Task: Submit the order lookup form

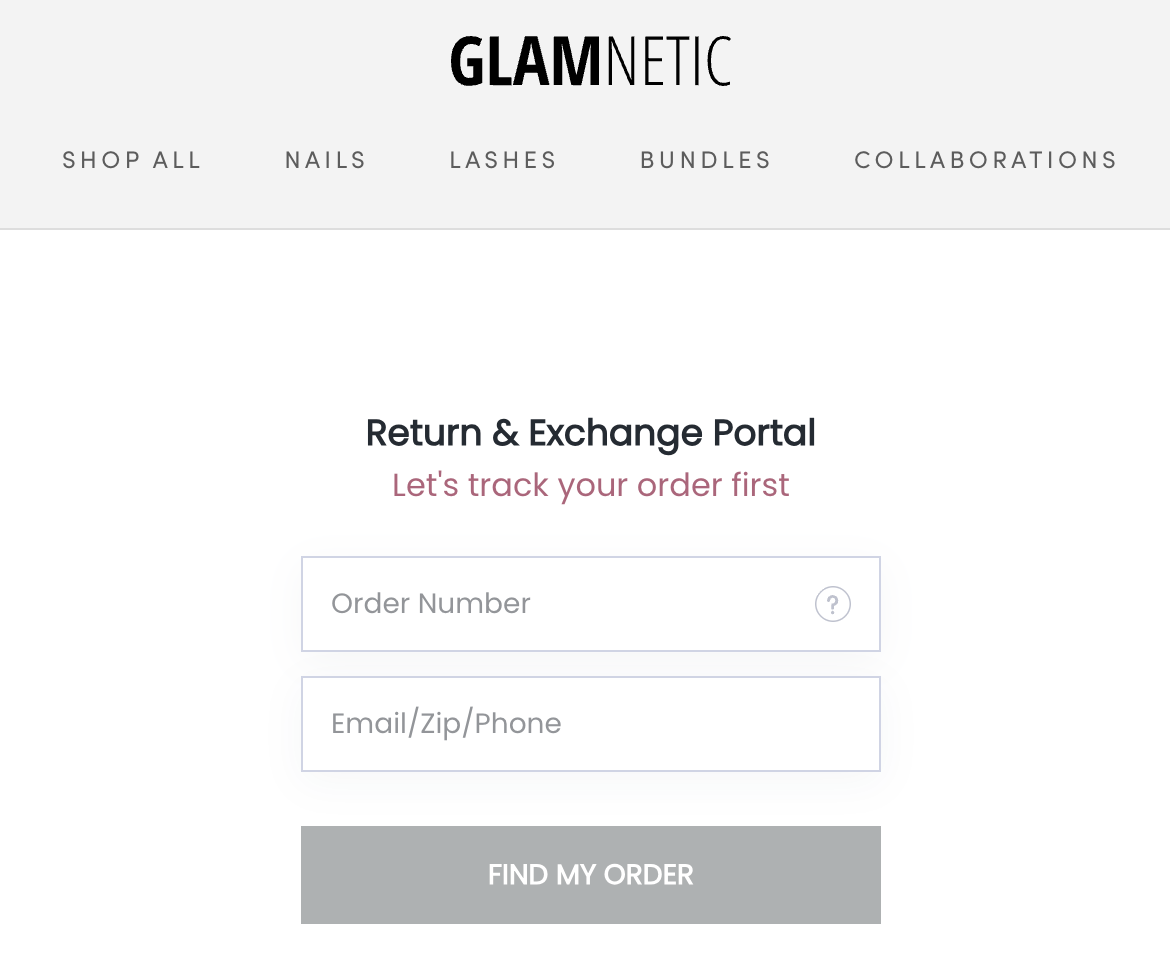Action: [x=590, y=875]
